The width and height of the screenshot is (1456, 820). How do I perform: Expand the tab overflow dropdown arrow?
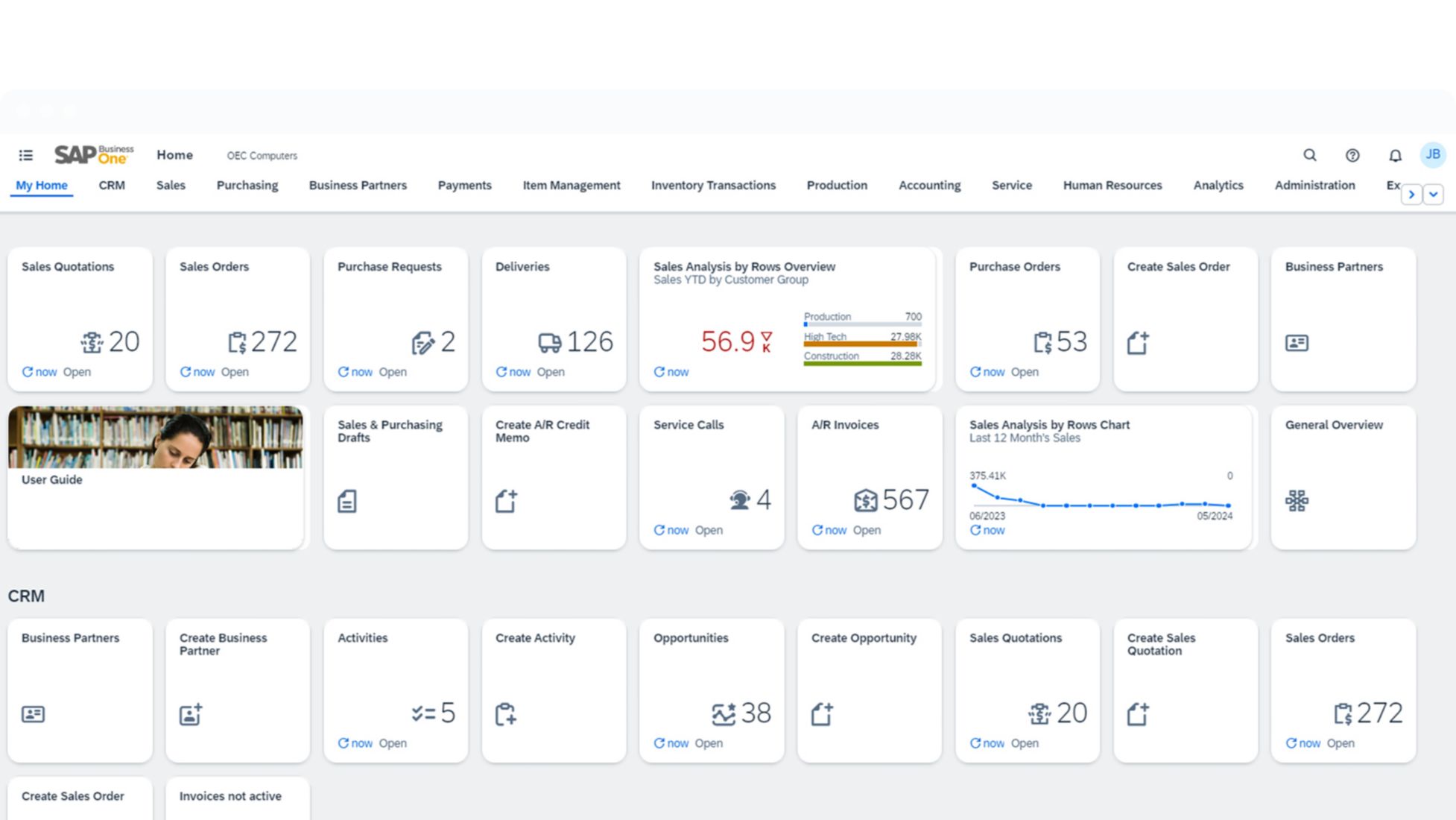(1433, 195)
